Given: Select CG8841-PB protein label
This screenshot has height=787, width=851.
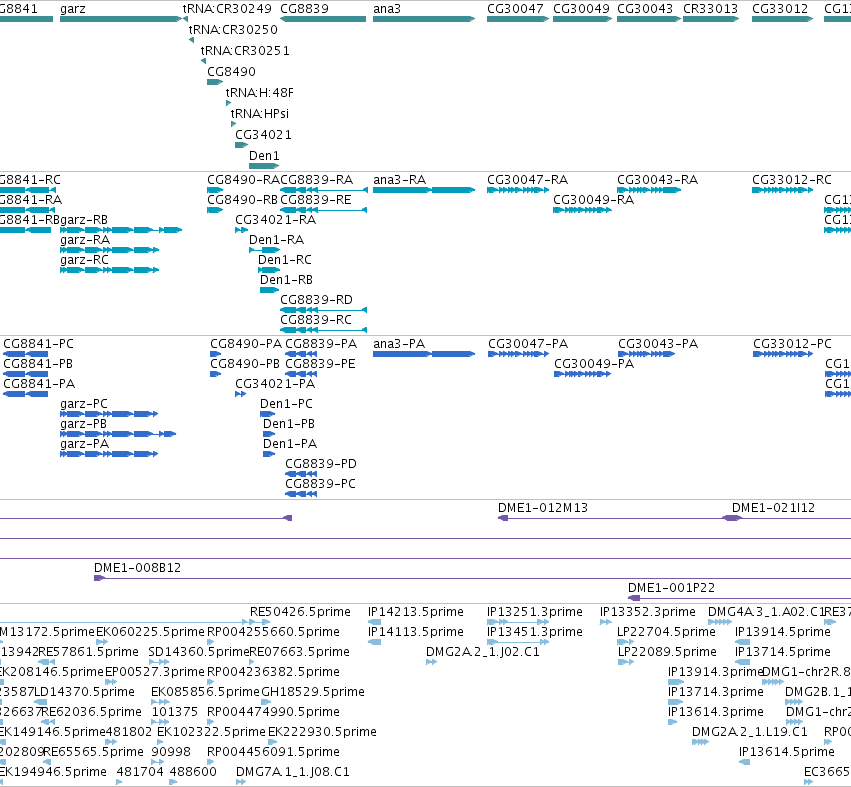Looking at the screenshot, I should coord(38,364).
